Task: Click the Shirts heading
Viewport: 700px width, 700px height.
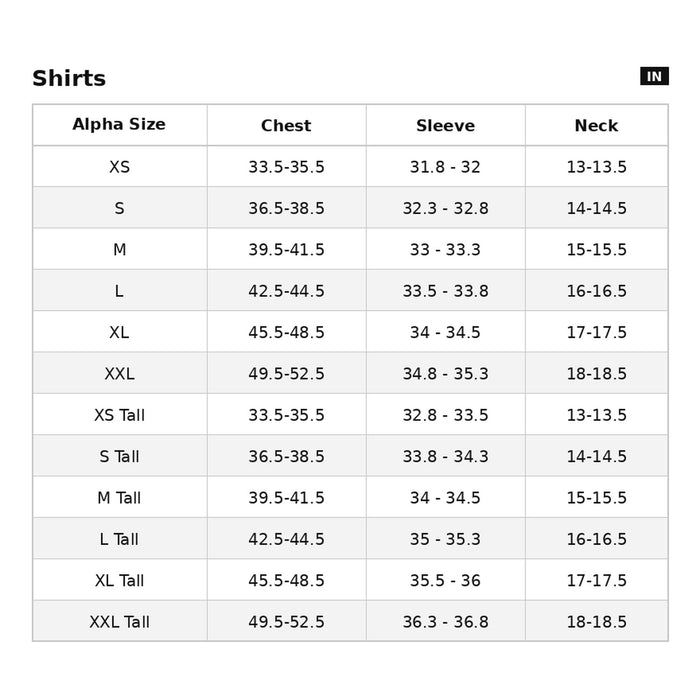Action: click(69, 79)
